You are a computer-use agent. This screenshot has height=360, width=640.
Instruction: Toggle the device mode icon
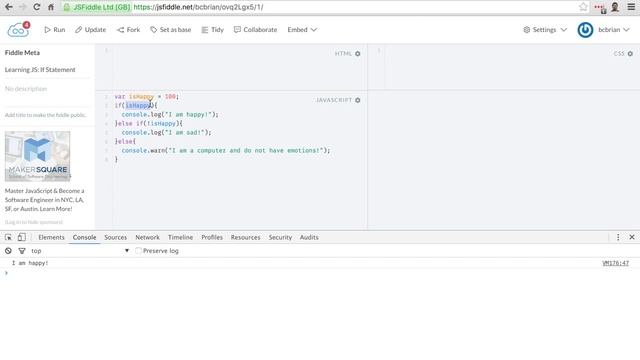click(x=22, y=237)
